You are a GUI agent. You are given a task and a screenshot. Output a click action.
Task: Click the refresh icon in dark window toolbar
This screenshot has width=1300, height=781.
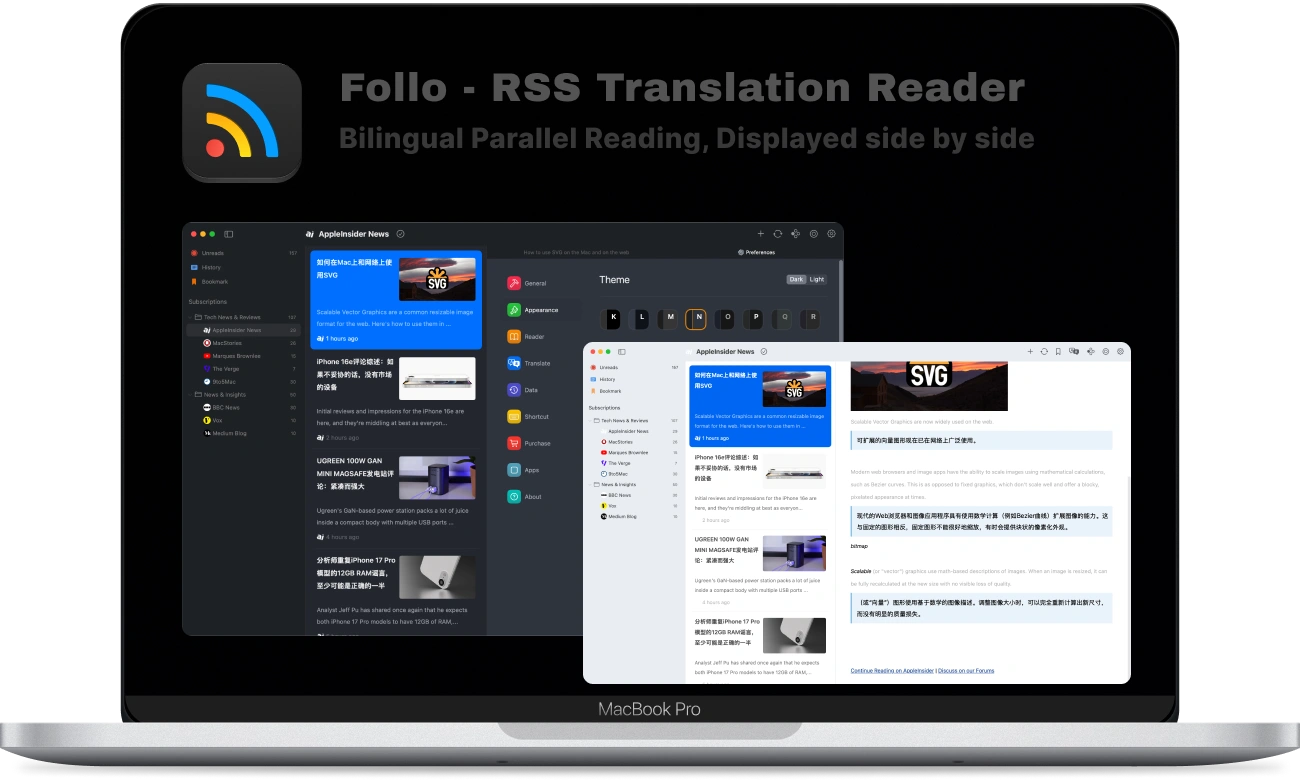pyautogui.click(x=778, y=234)
